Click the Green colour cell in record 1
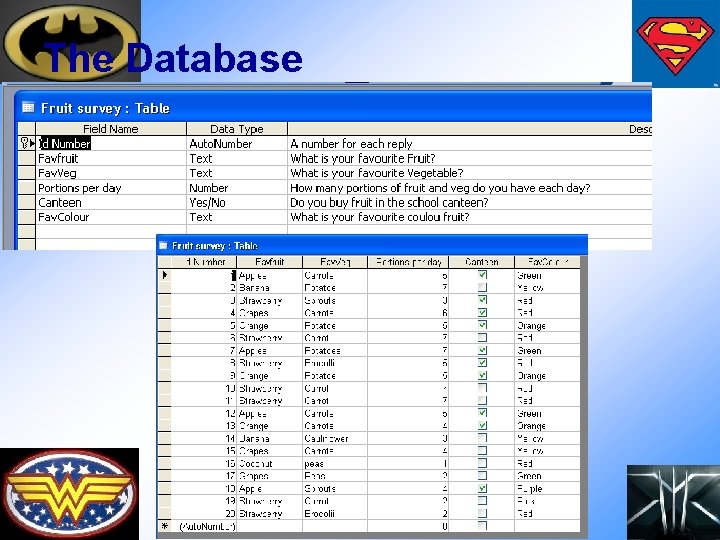 (547, 276)
